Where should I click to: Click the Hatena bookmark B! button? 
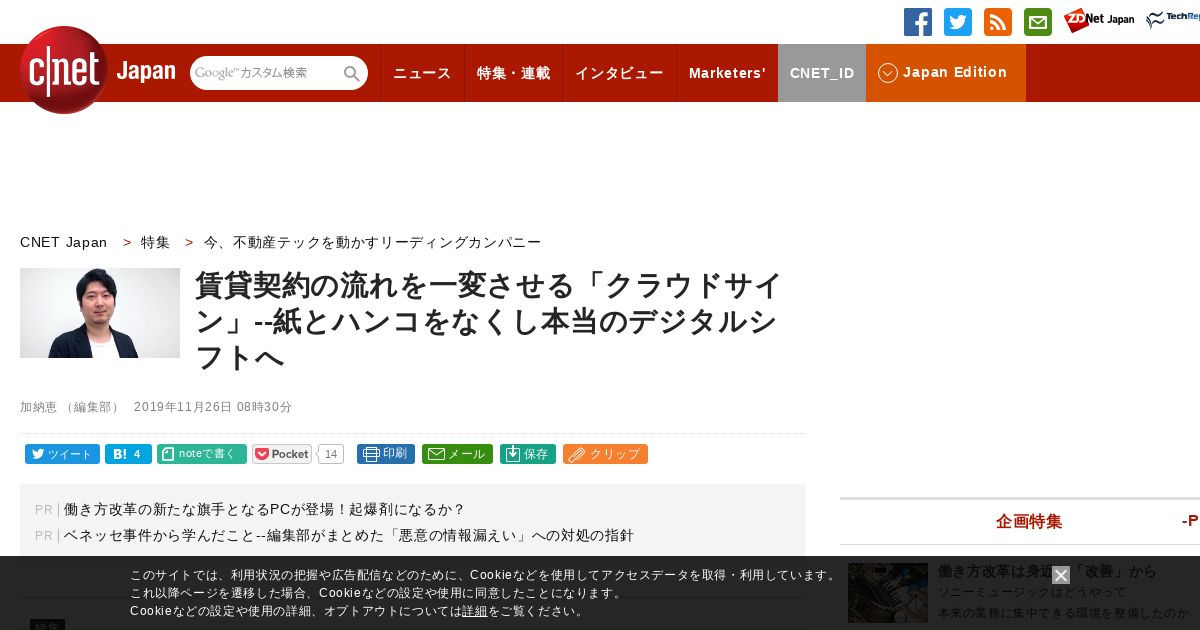(x=128, y=454)
